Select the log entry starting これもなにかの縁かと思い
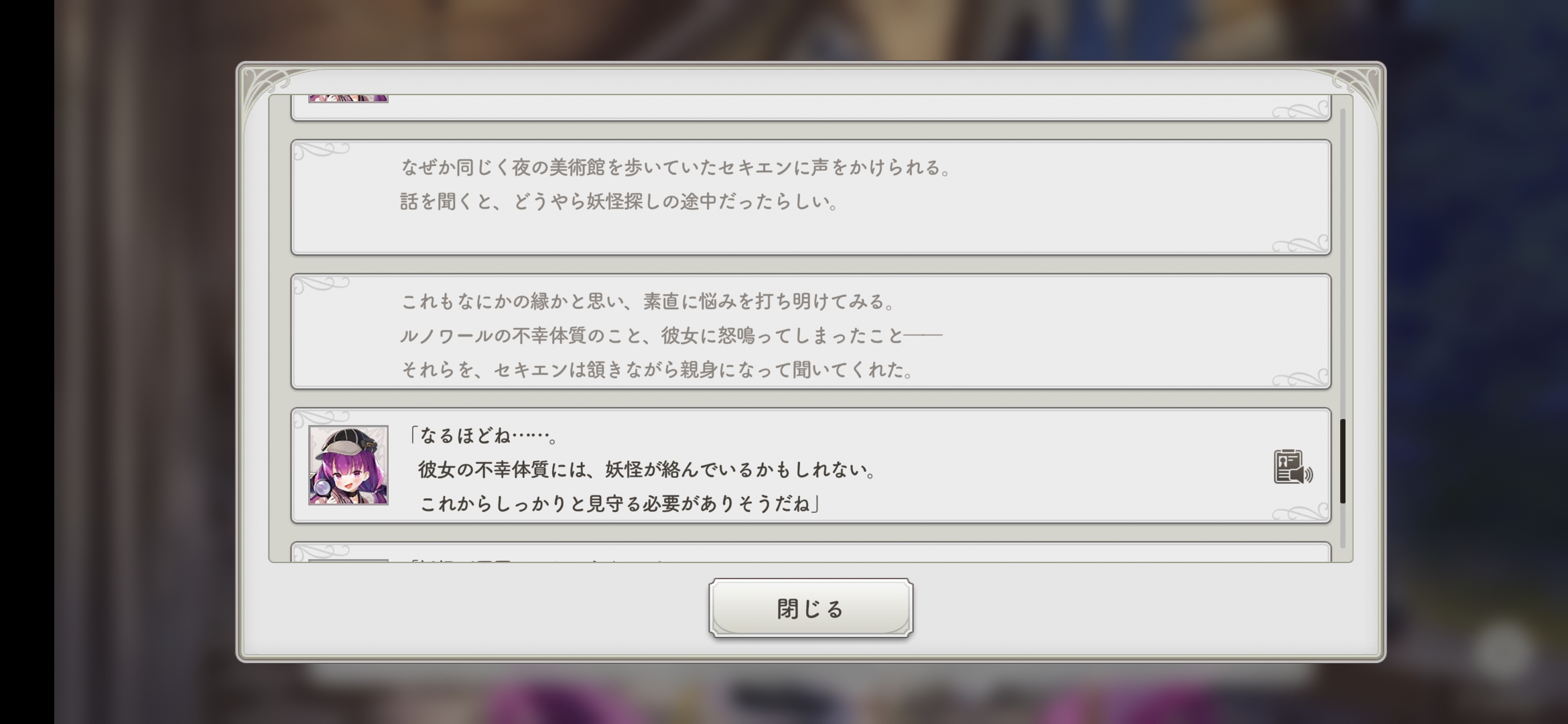 [811, 331]
